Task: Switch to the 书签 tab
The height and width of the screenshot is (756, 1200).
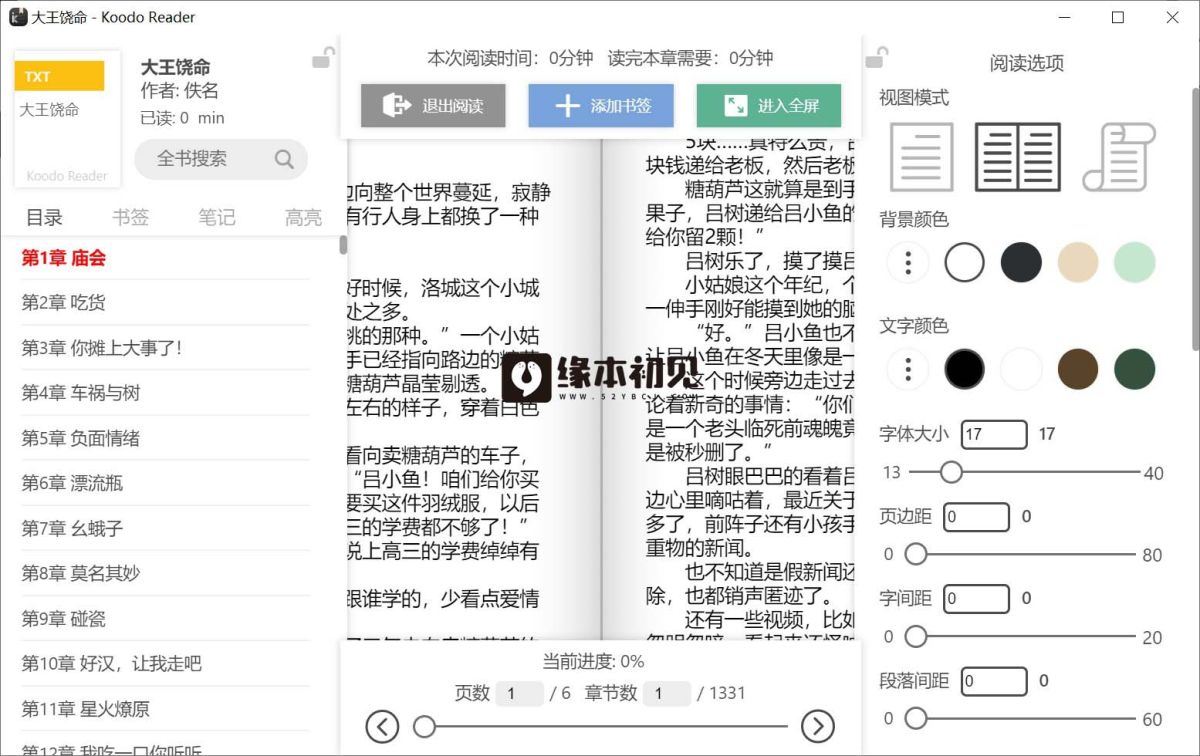Action: click(x=131, y=217)
